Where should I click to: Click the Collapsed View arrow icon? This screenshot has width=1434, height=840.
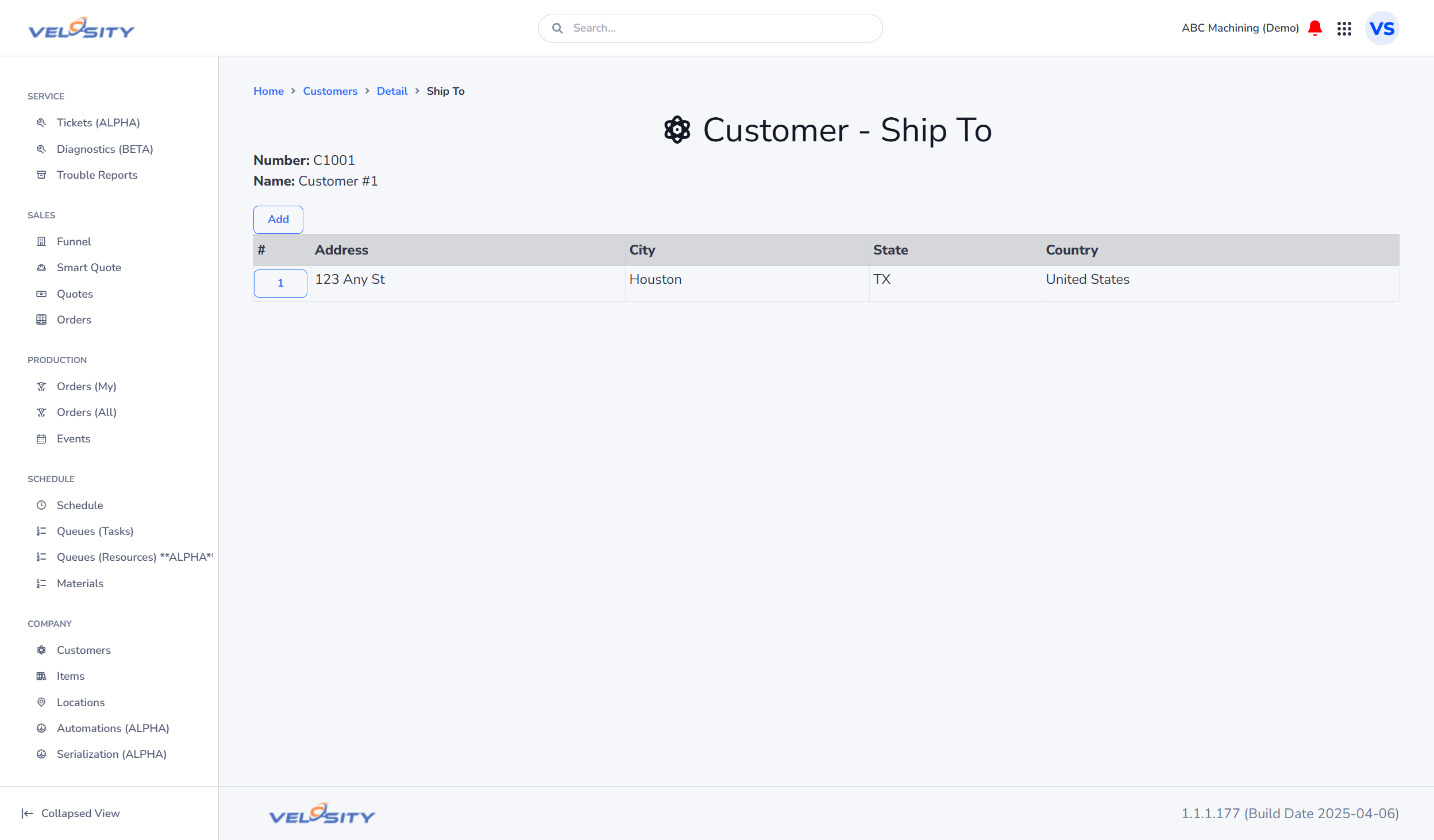coord(28,813)
